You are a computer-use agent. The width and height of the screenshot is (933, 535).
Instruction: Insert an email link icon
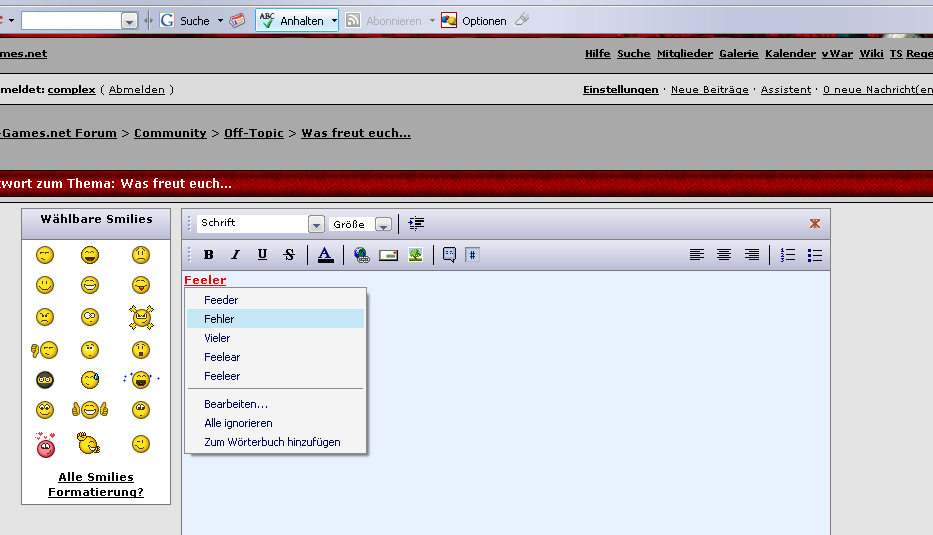coord(388,255)
